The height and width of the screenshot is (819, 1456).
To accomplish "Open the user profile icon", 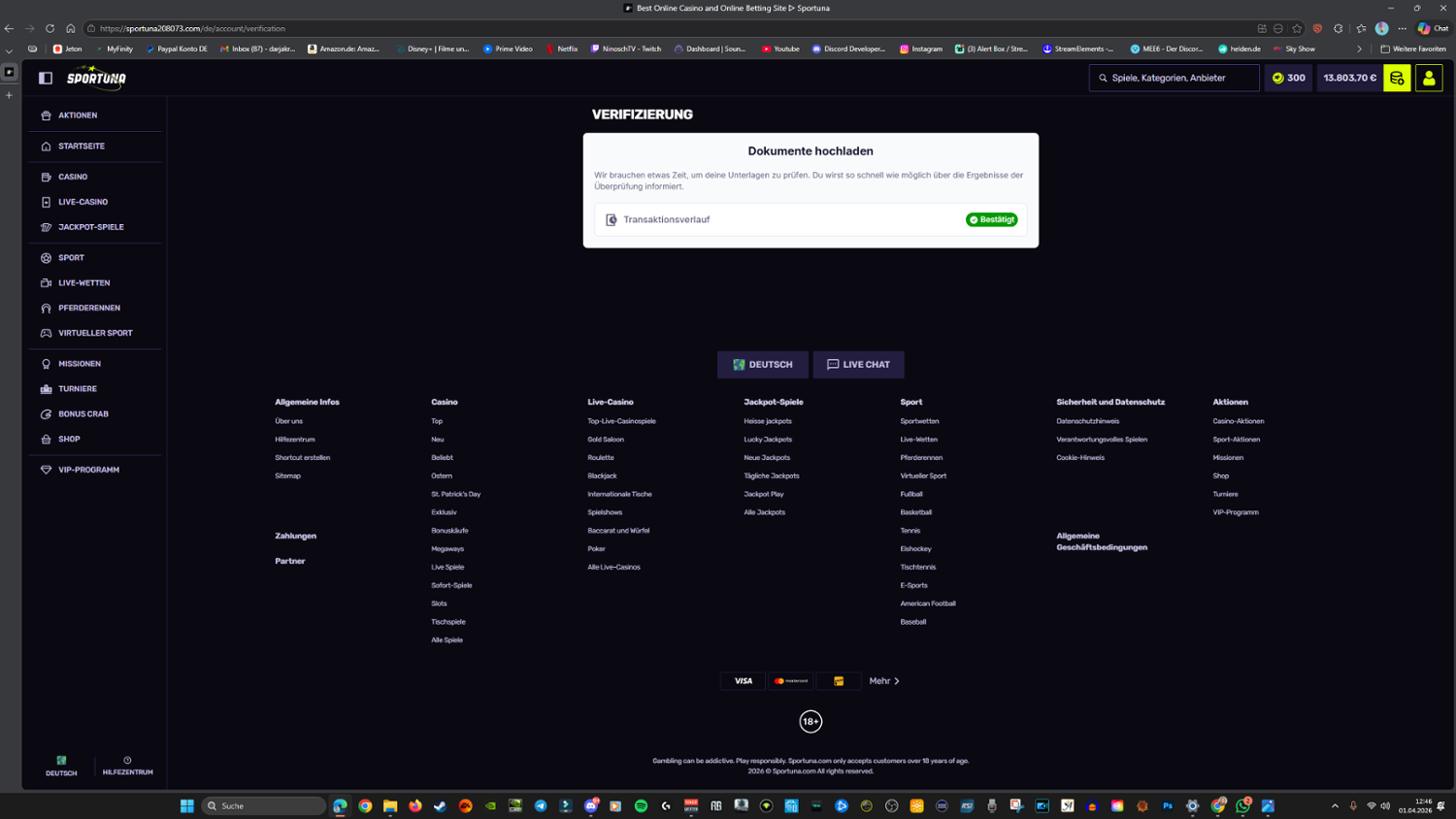I will point(1429,78).
